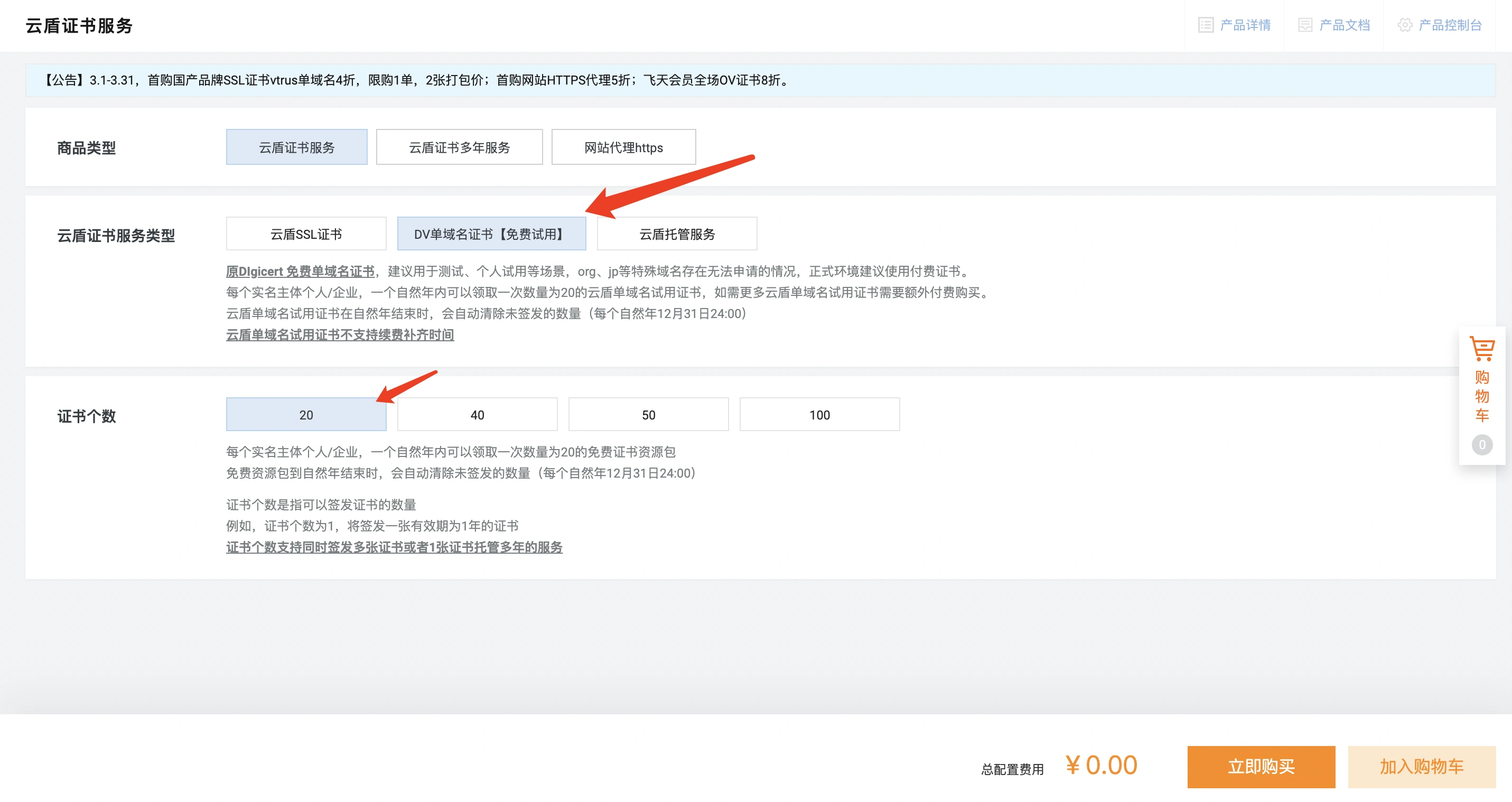The width and height of the screenshot is (1512, 802).
Task: Open 证书个数支持同时签发多张证书 link
Action: tap(394, 547)
